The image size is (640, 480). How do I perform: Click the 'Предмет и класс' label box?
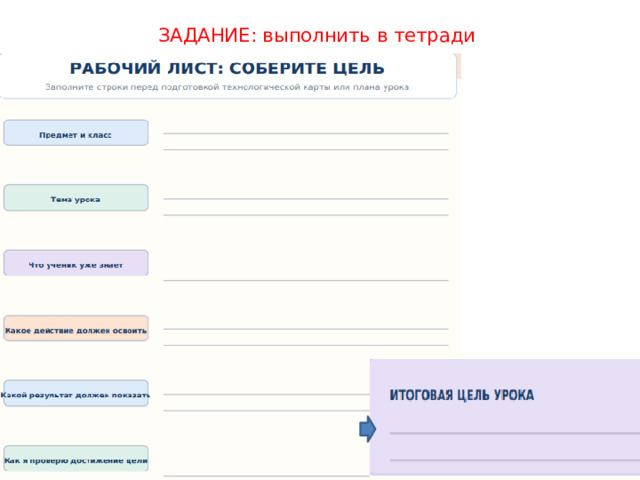(x=76, y=133)
